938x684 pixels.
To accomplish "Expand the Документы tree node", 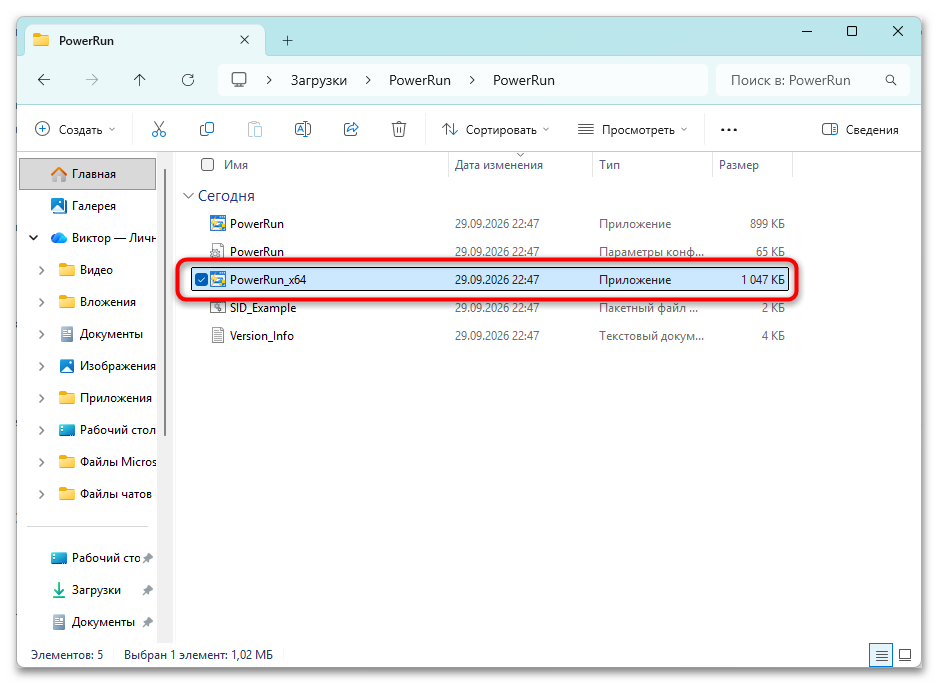I will tap(41, 334).
